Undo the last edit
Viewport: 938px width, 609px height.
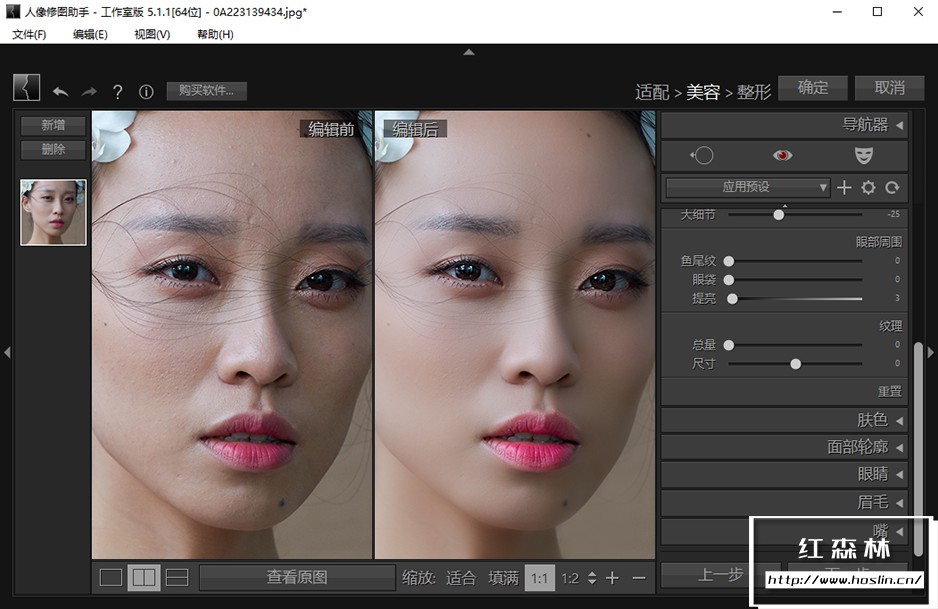click(x=60, y=92)
